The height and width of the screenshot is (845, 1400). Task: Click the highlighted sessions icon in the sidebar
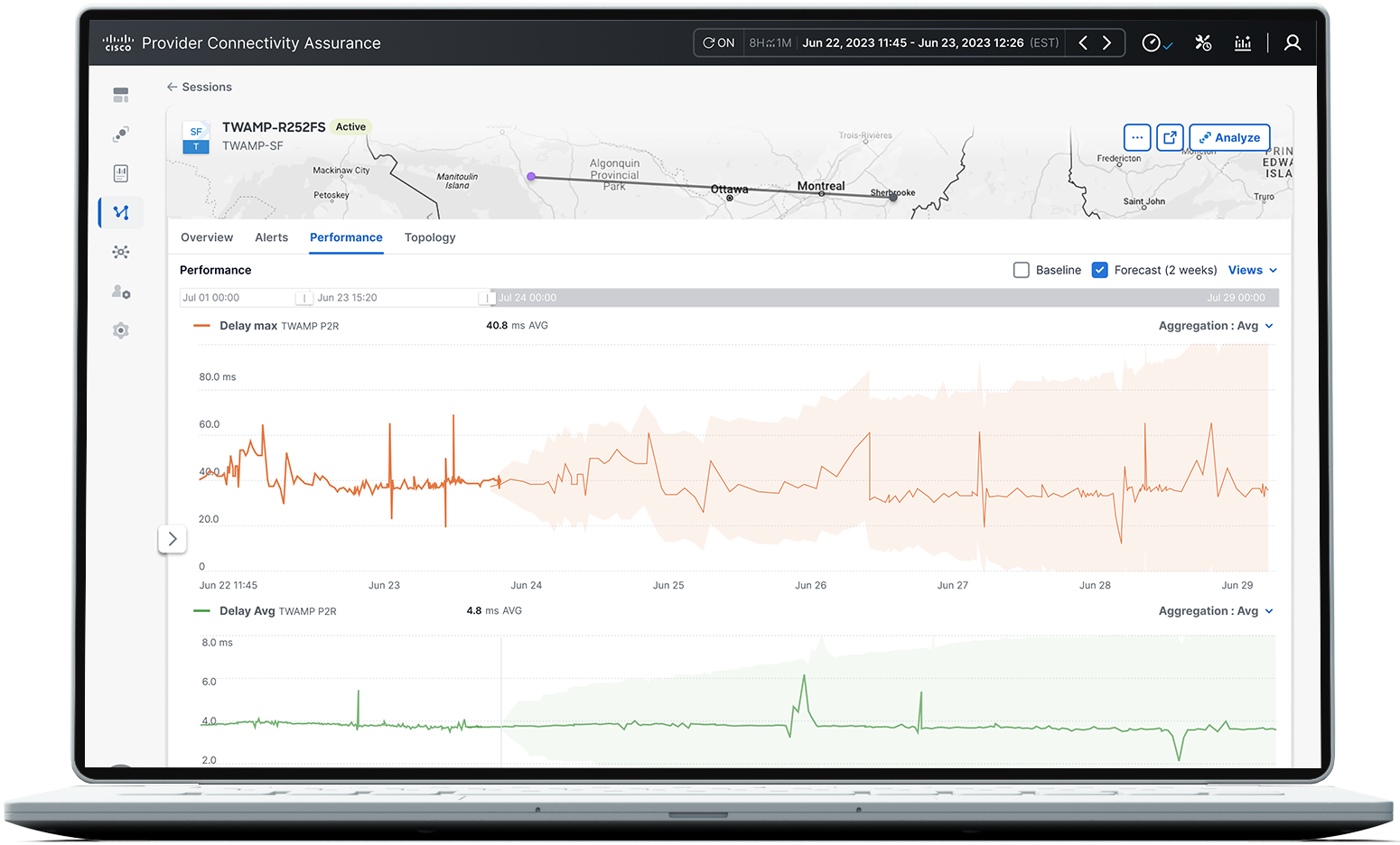pos(120,212)
